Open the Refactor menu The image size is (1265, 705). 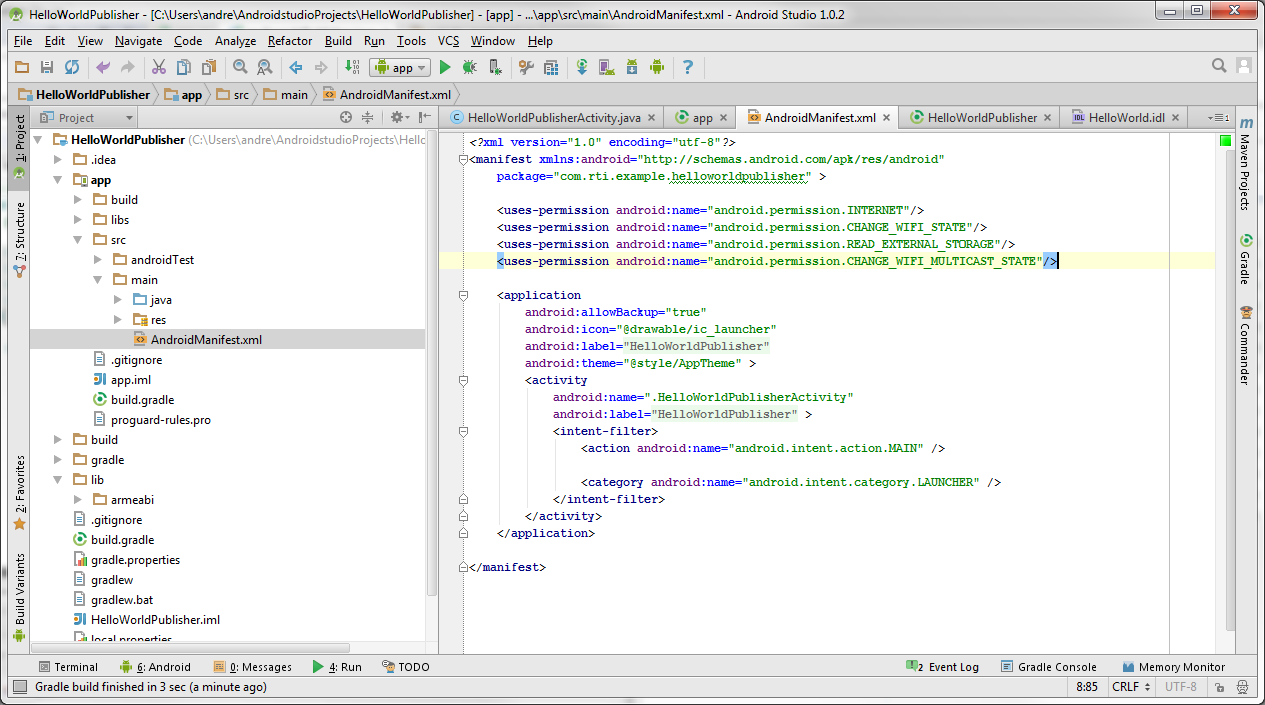(290, 41)
